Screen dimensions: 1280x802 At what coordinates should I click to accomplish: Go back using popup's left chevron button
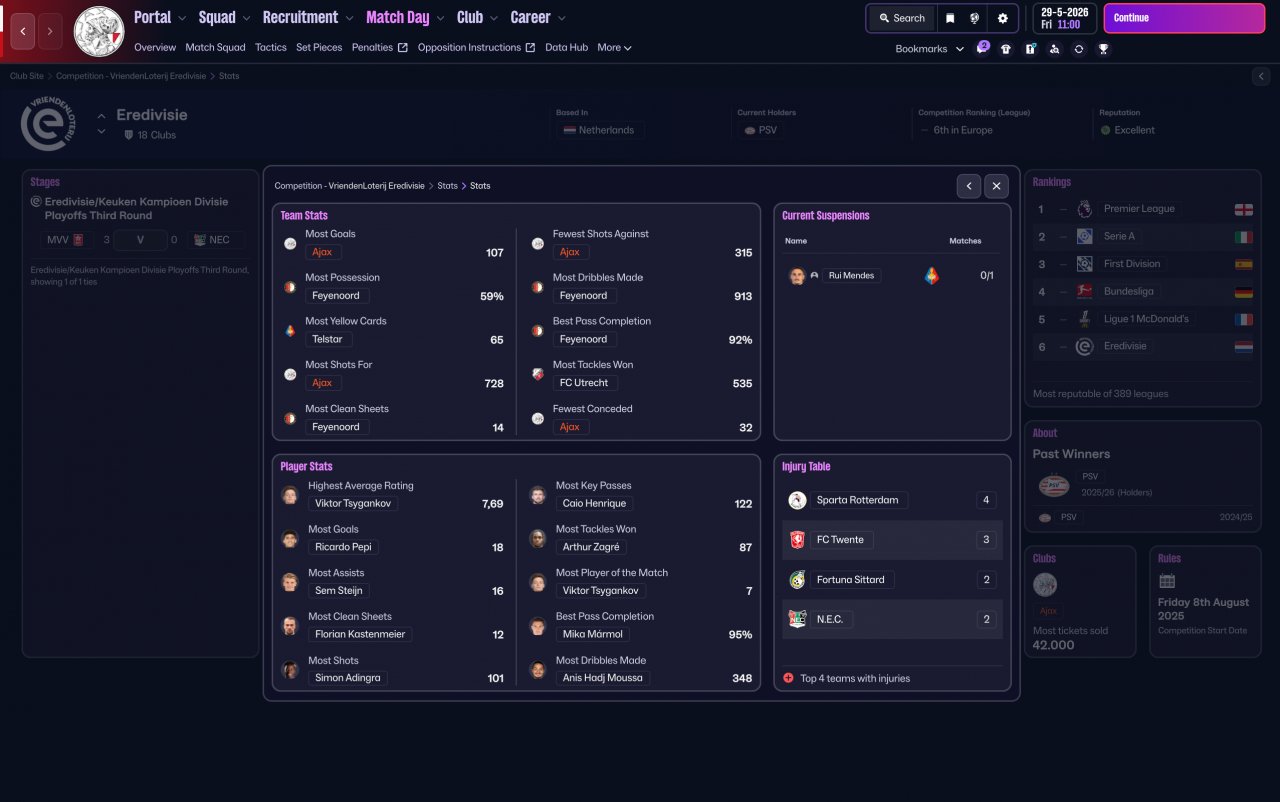[968, 186]
